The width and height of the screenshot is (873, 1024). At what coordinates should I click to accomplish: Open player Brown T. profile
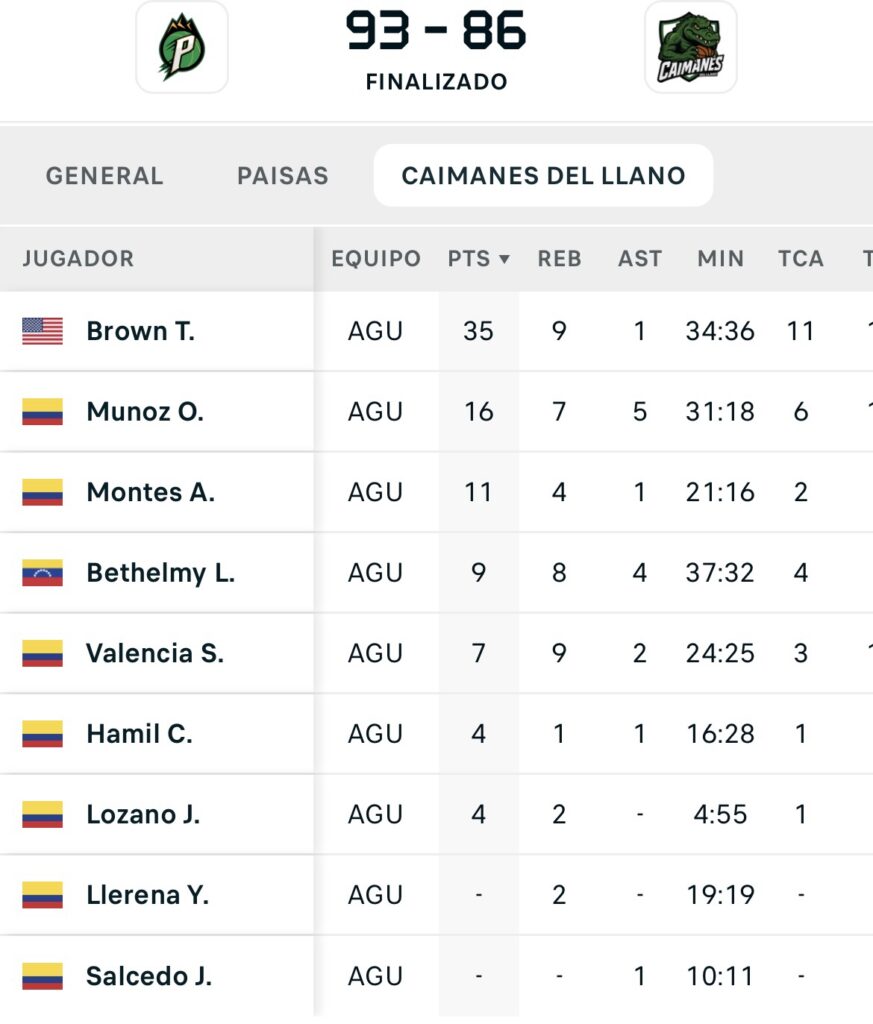pos(140,331)
